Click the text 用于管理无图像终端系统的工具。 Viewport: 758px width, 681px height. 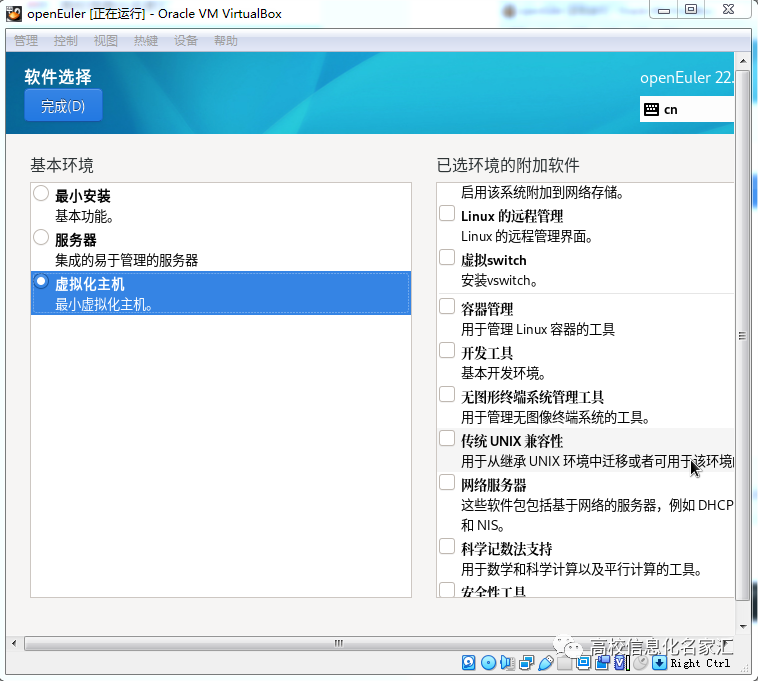pos(555,418)
